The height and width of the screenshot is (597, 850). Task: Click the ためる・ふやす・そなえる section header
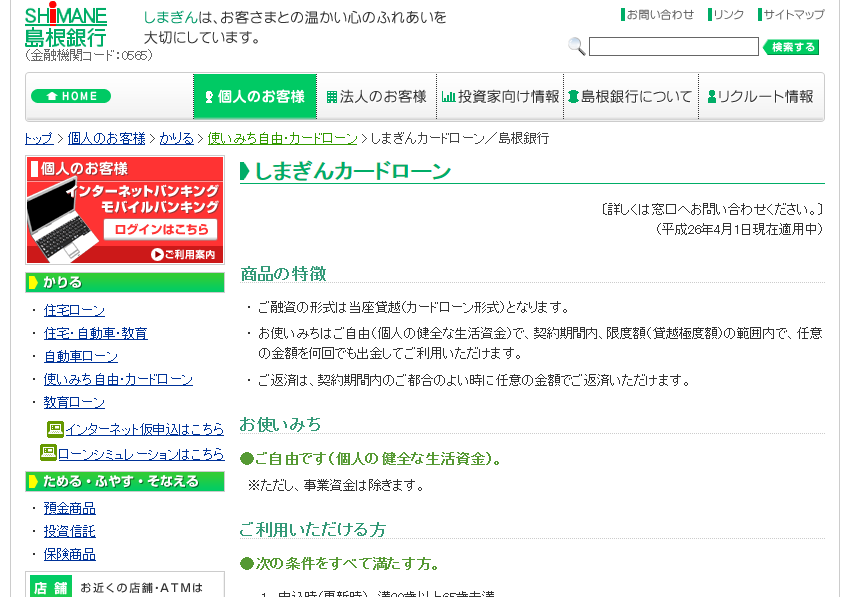click(125, 482)
